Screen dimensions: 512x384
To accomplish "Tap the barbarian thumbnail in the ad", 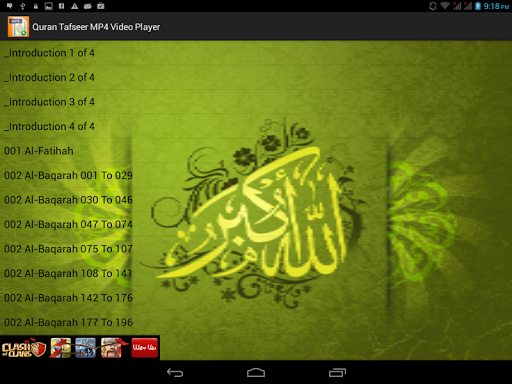I will tap(111, 348).
